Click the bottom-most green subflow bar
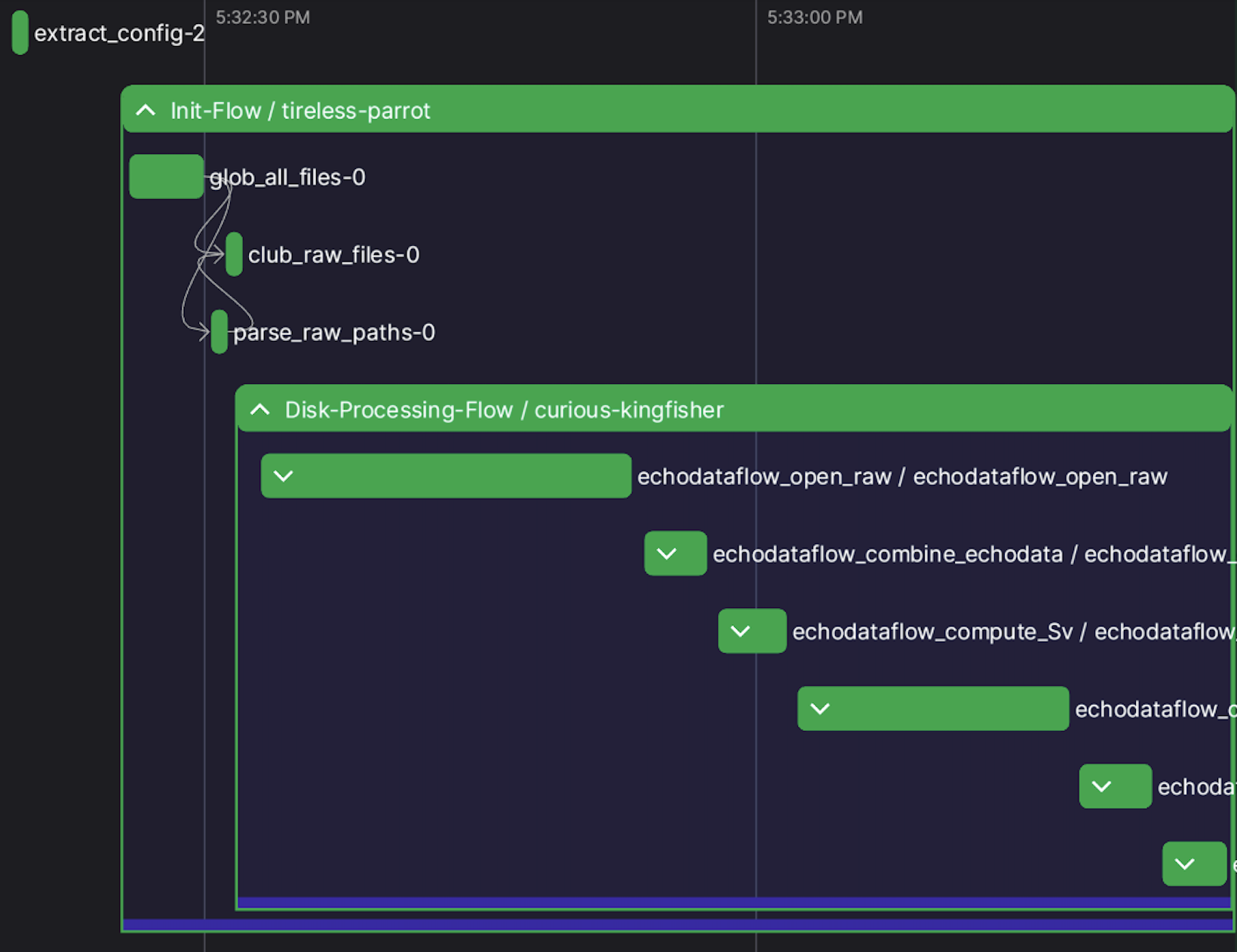 (x=1193, y=864)
